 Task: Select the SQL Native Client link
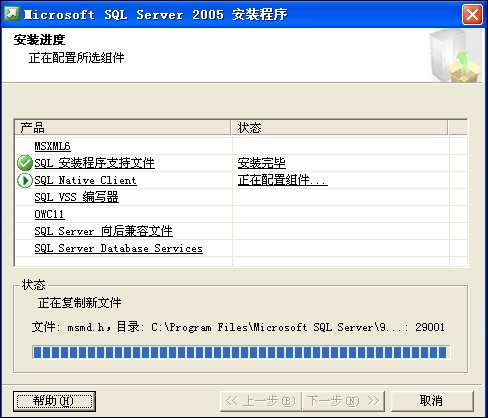[85, 180]
